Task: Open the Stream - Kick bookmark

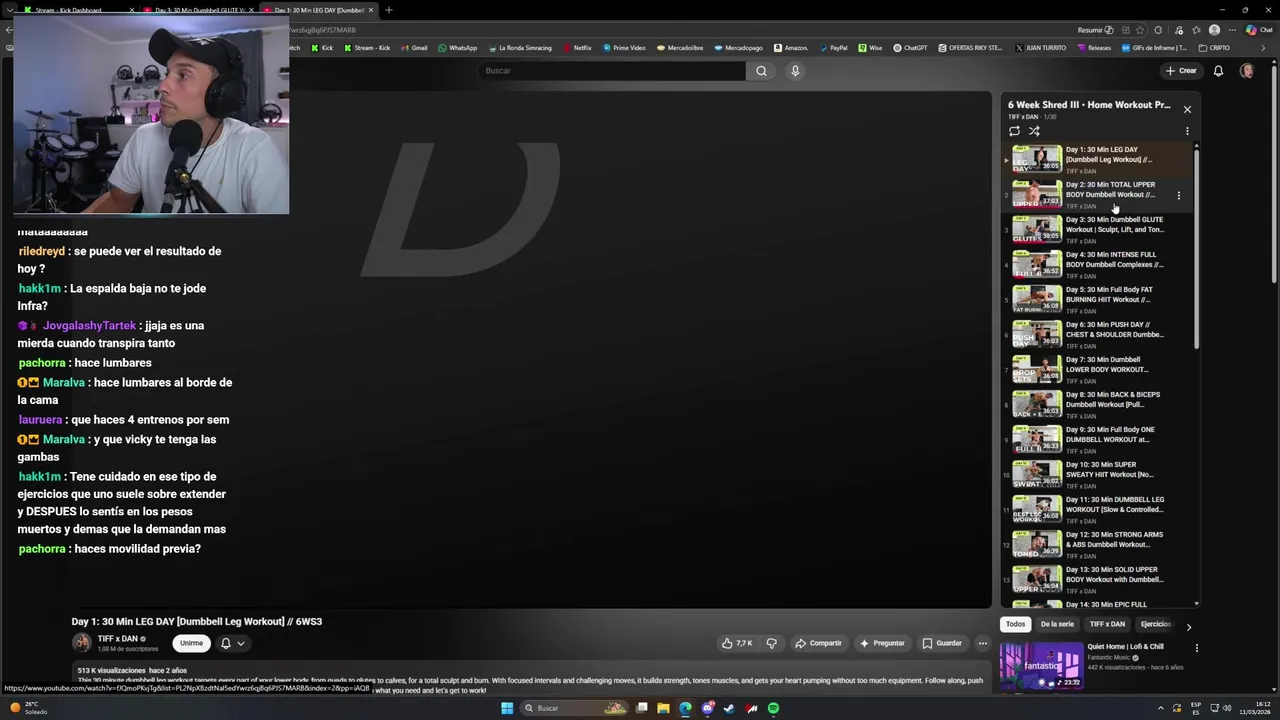Action: 367,48
